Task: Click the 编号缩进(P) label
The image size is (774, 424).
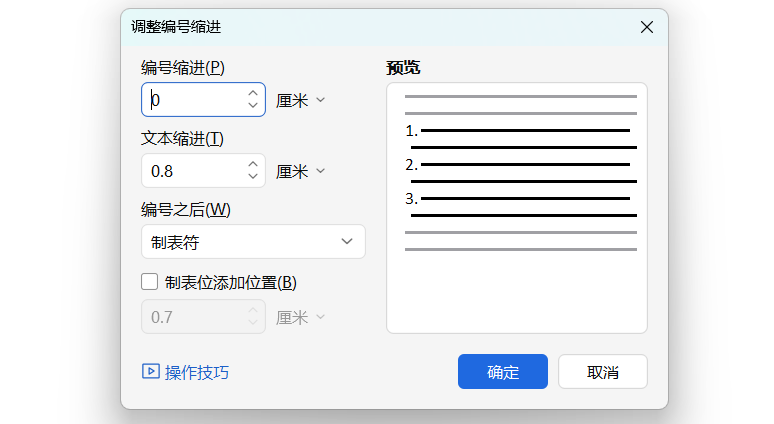Action: coord(183,67)
